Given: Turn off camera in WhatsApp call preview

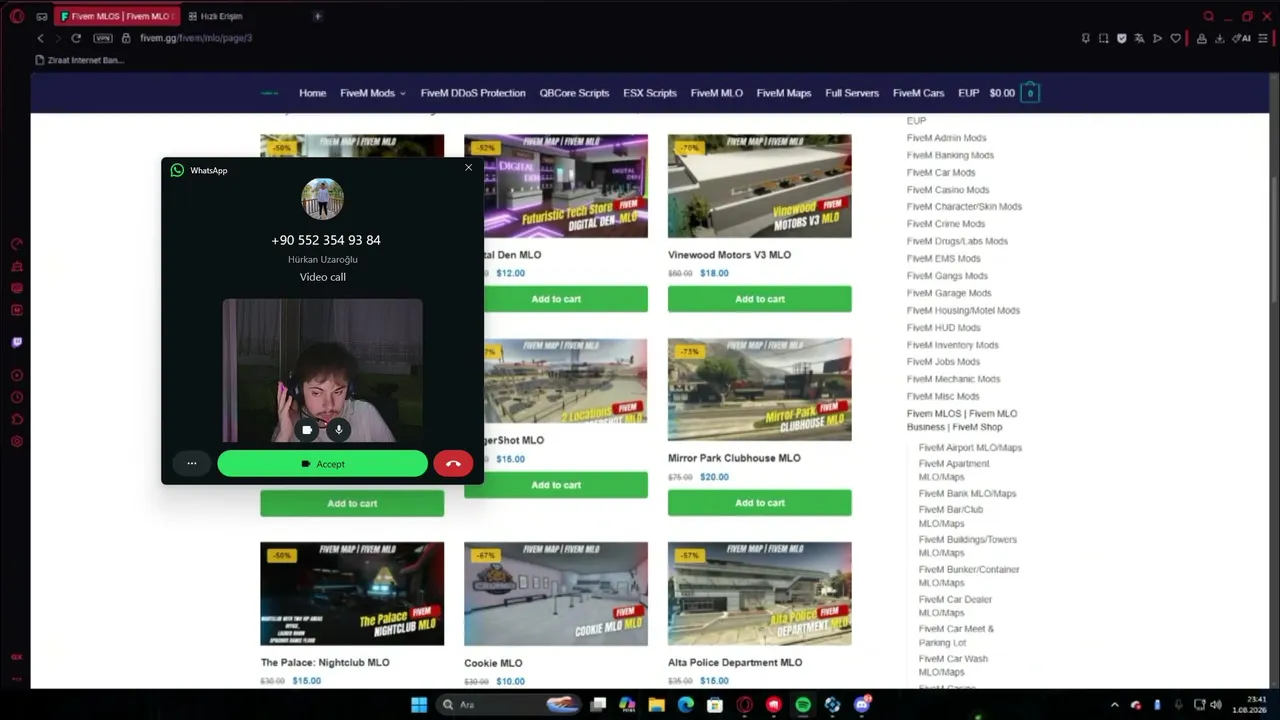Looking at the screenshot, I should (x=307, y=430).
